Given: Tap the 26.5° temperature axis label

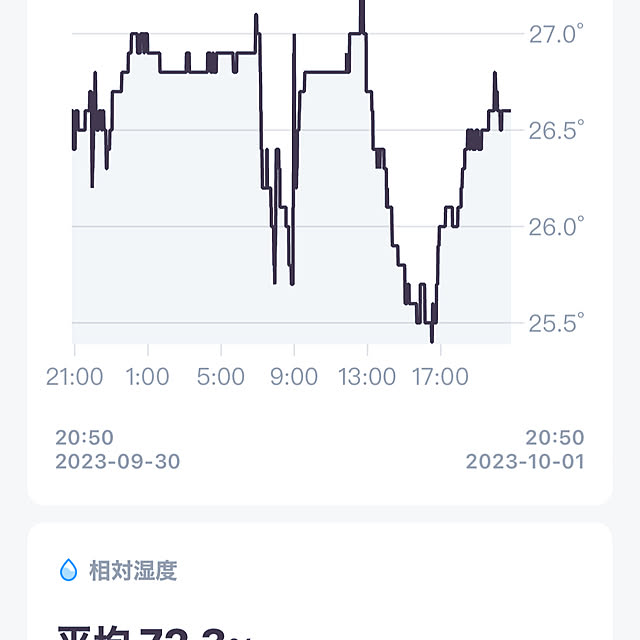Looking at the screenshot, I should 556,130.
